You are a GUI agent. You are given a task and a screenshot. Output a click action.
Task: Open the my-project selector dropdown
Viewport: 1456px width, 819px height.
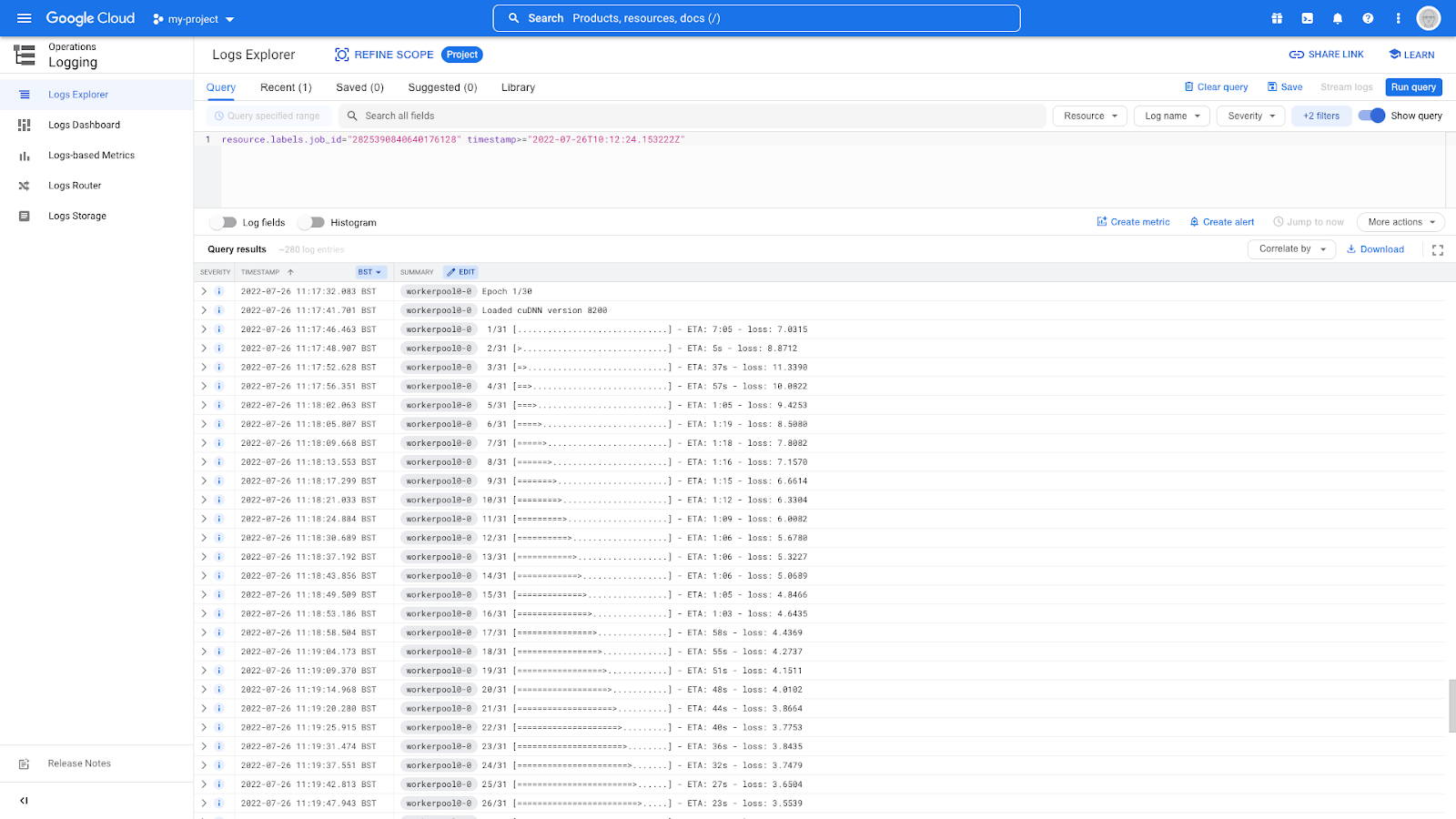point(193,19)
